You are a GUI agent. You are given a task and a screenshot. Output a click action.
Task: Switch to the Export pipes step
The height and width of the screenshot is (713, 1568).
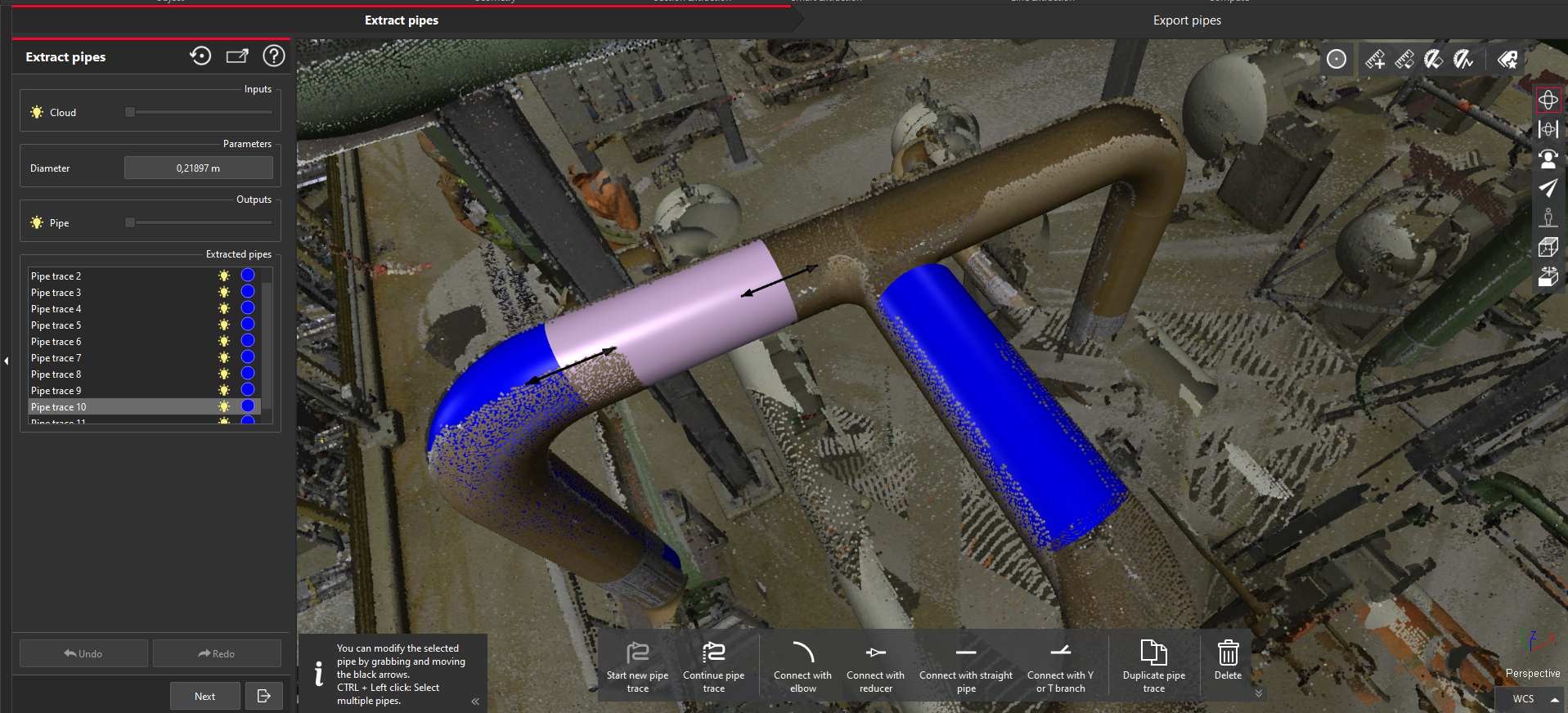click(x=1186, y=20)
